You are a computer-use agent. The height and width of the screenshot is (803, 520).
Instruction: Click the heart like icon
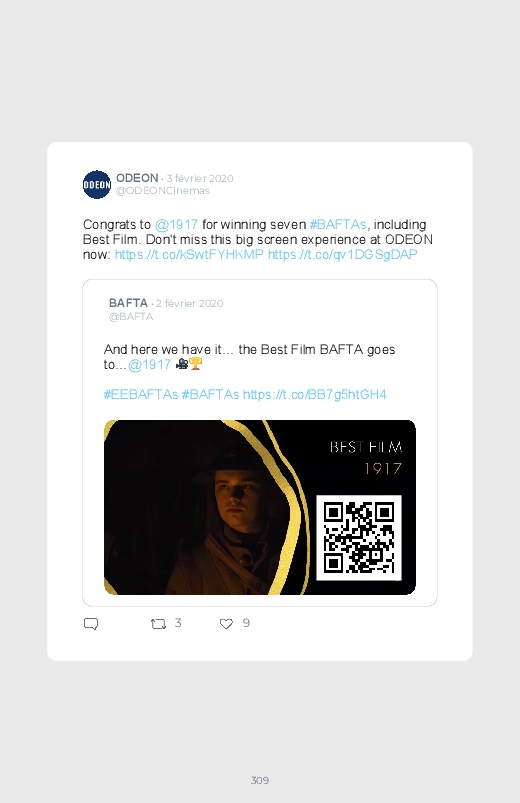point(226,624)
